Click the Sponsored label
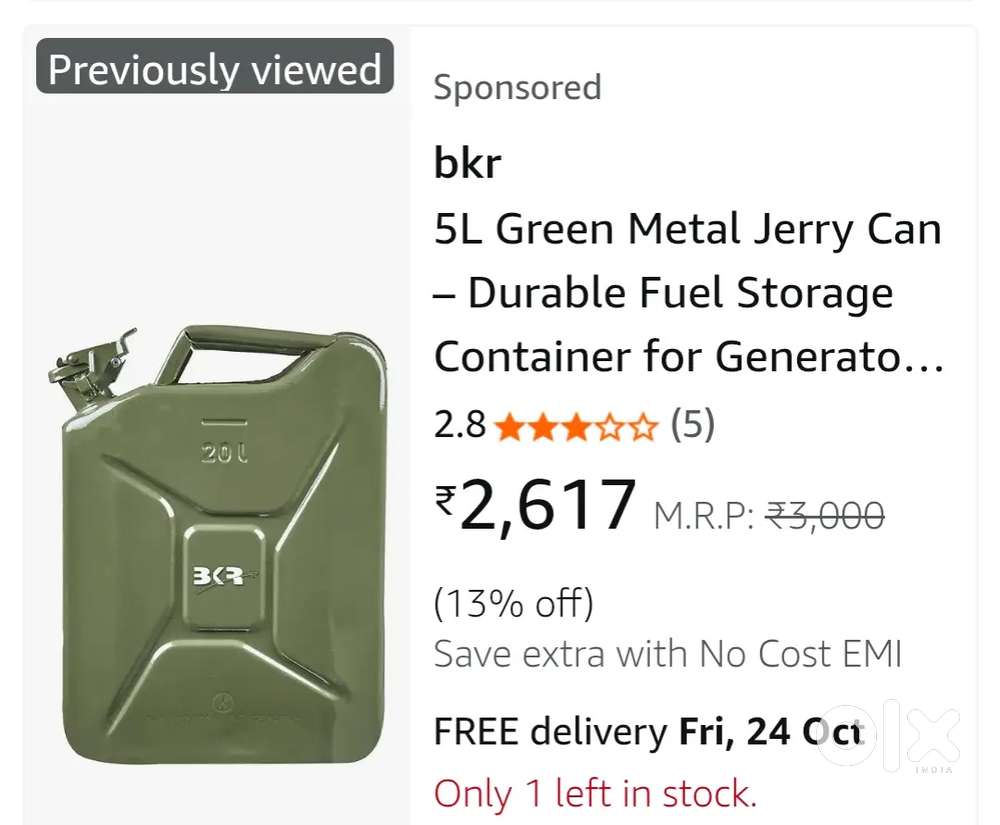The height and width of the screenshot is (825, 1000). point(517,88)
